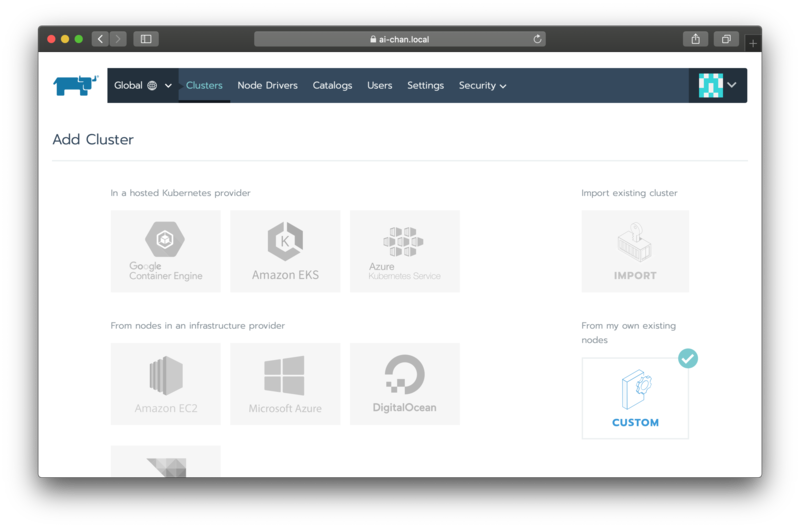Open the Node Drivers tab
Viewport: 800px width, 528px height.
[x=267, y=86]
